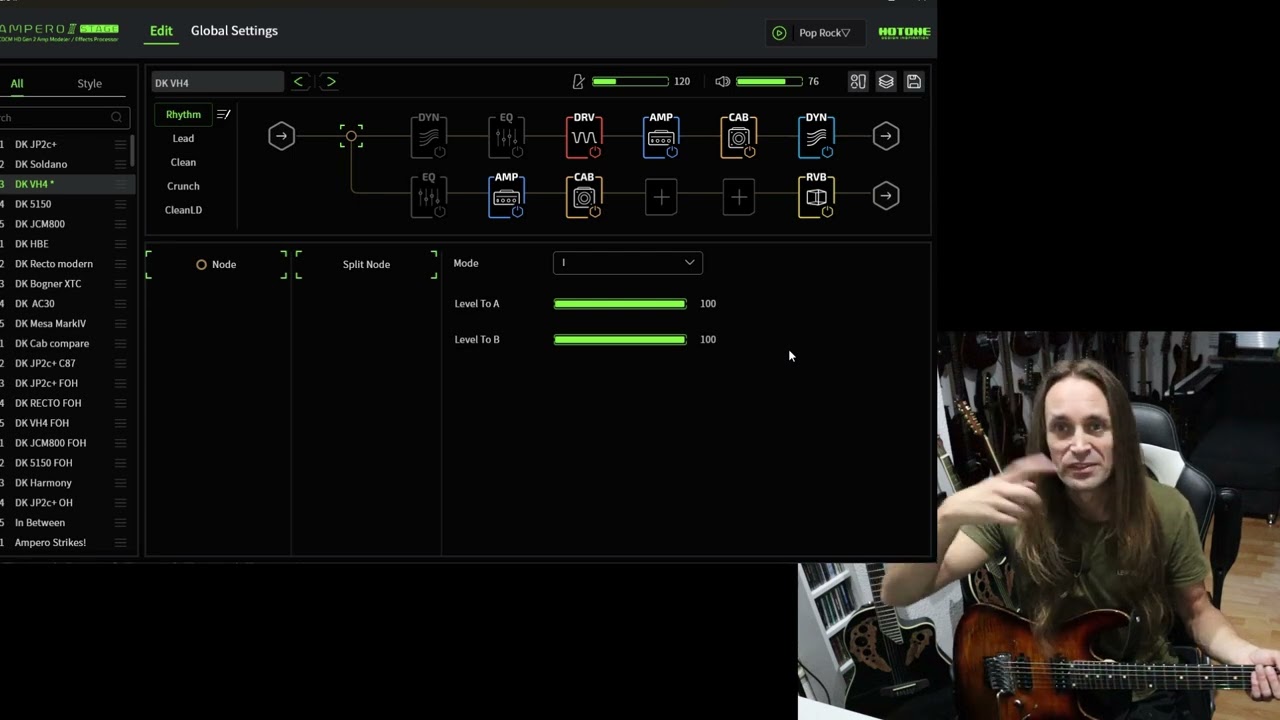Click the speaker volume icon
The height and width of the screenshot is (720, 1280).
tap(723, 82)
